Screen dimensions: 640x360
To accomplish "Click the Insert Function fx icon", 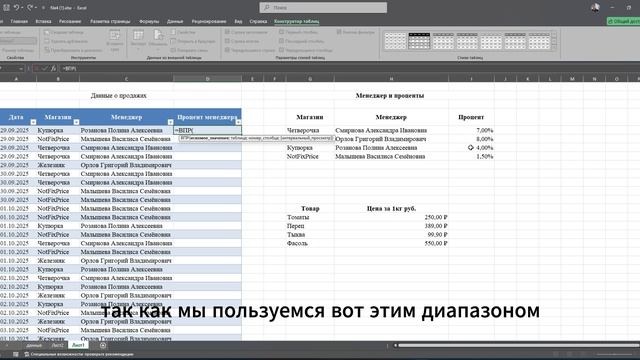I will click(53, 69).
